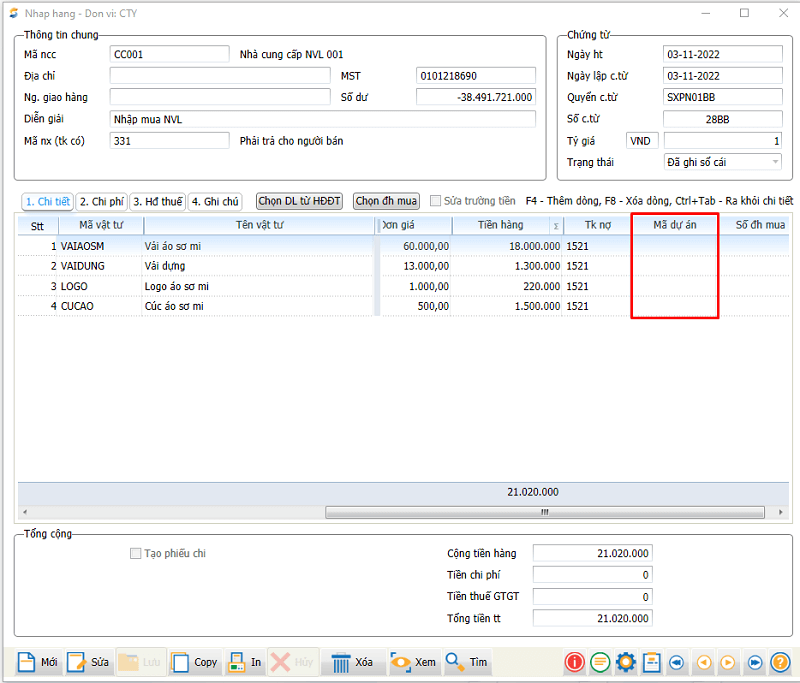Click the Cộng tiền hàng total field
Image resolution: width=800 pixels, height=683 pixels.
[592, 553]
